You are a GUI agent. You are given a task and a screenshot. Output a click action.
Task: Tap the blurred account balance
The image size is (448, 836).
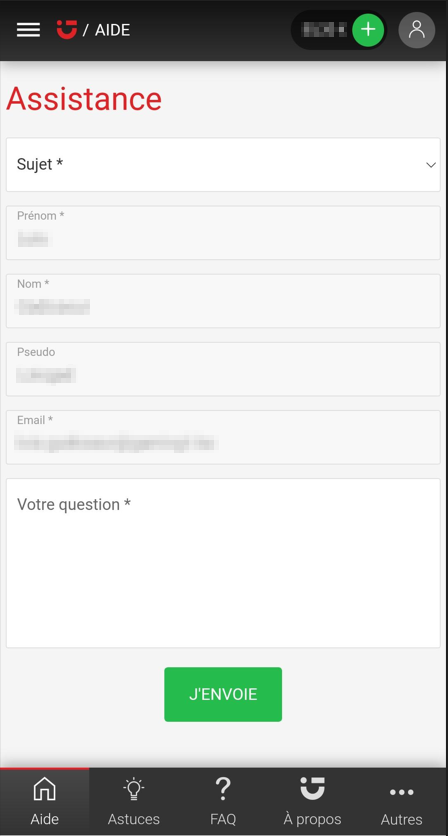coord(324,30)
